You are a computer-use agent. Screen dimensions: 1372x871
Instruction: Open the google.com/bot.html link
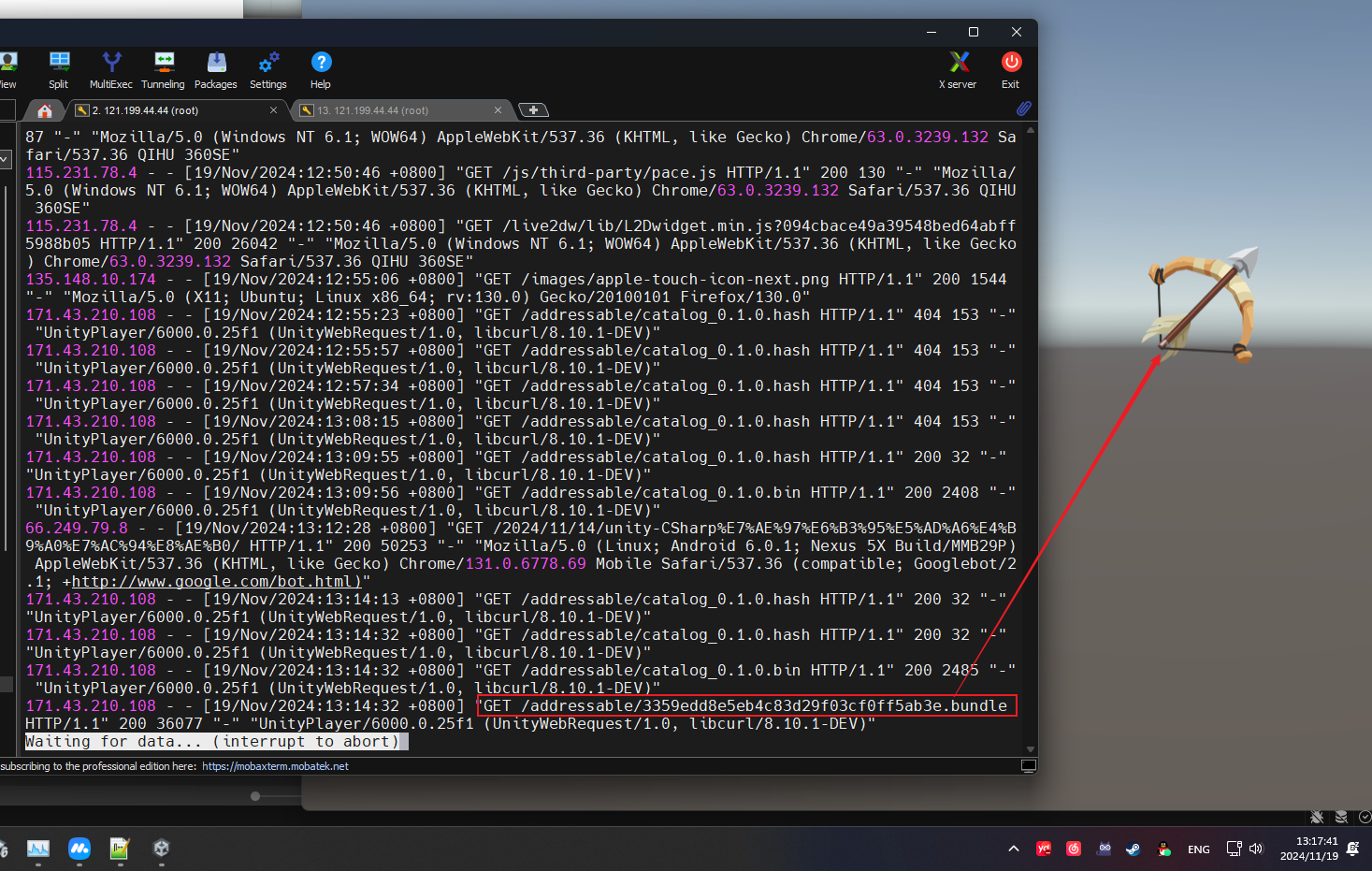tap(216, 581)
